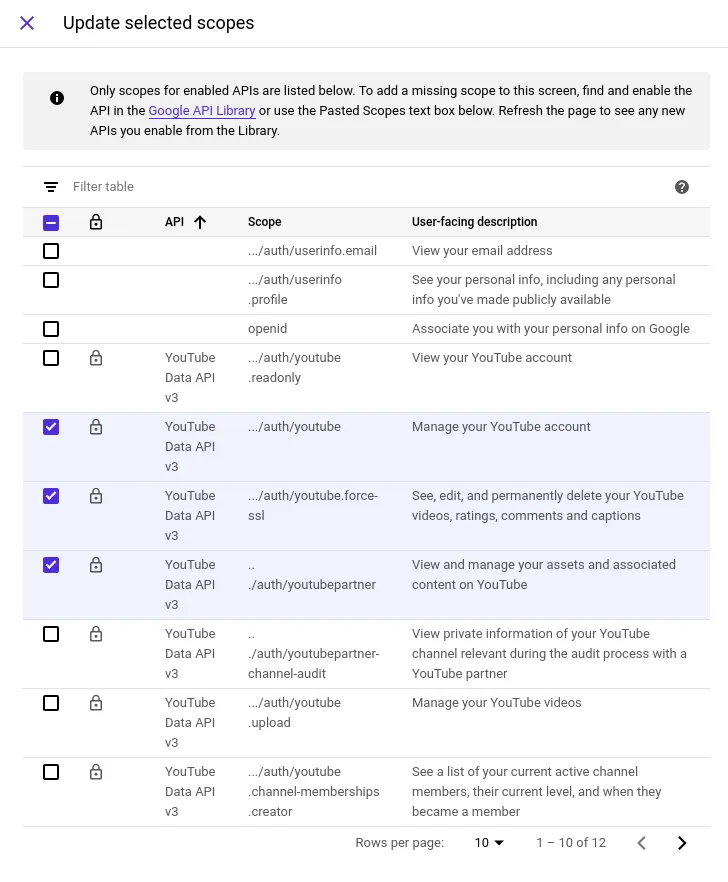Check the youtube.upload scope checkbox
This screenshot has width=728, height=882.
coord(51,703)
